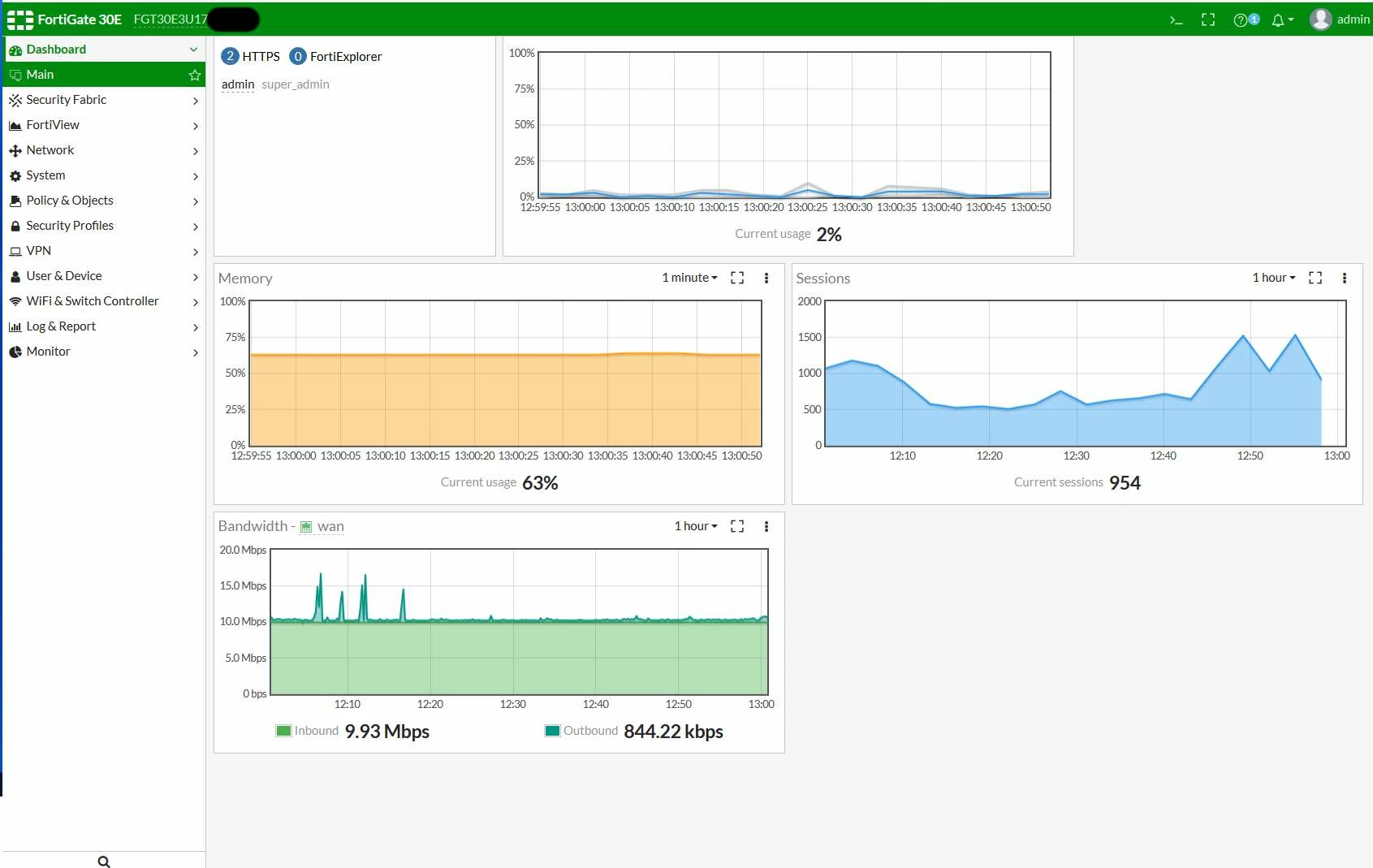
Task: Open the CLI console icon
Action: click(x=1176, y=20)
